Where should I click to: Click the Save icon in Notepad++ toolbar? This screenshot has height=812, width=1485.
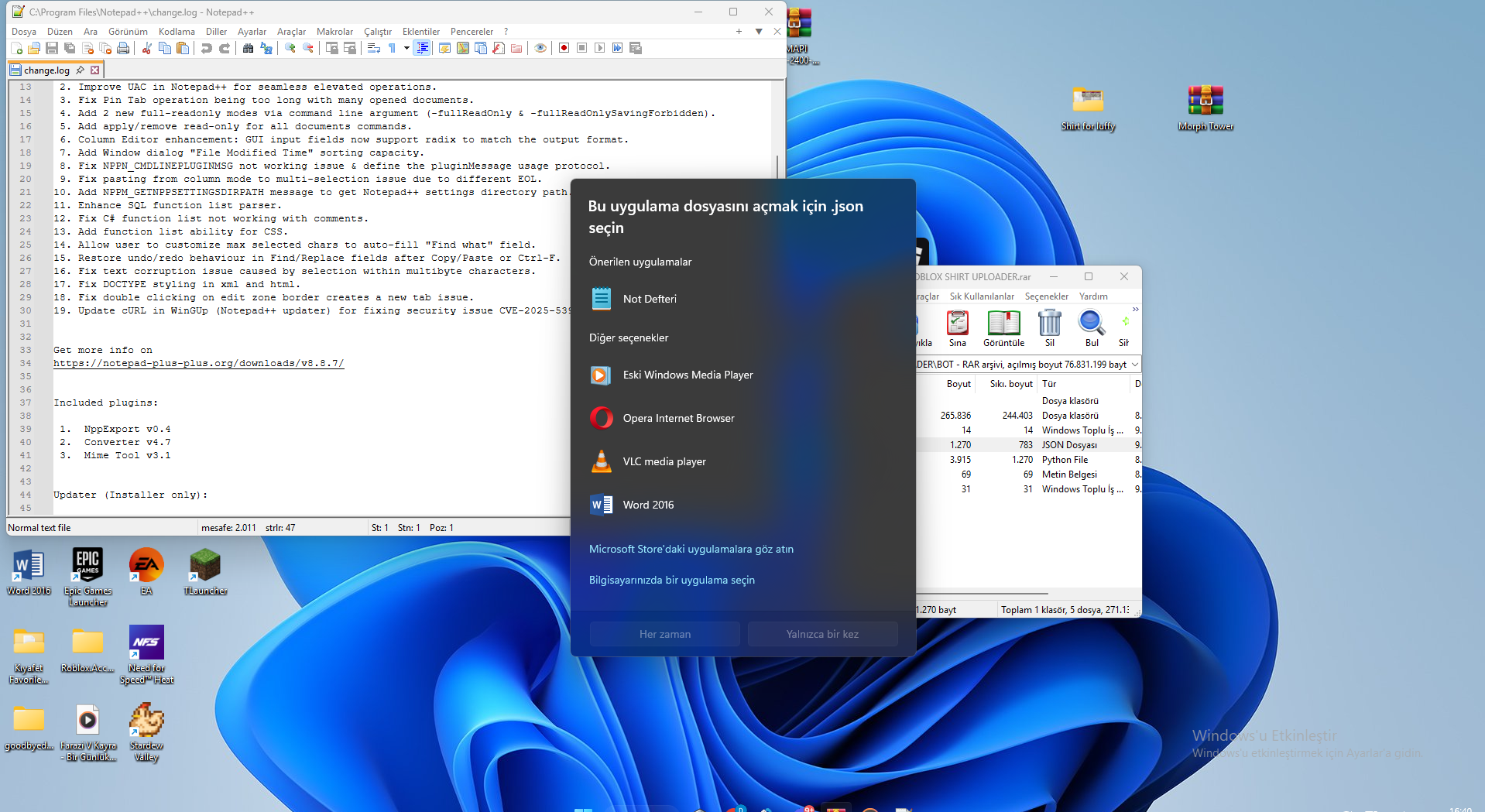click(52, 48)
